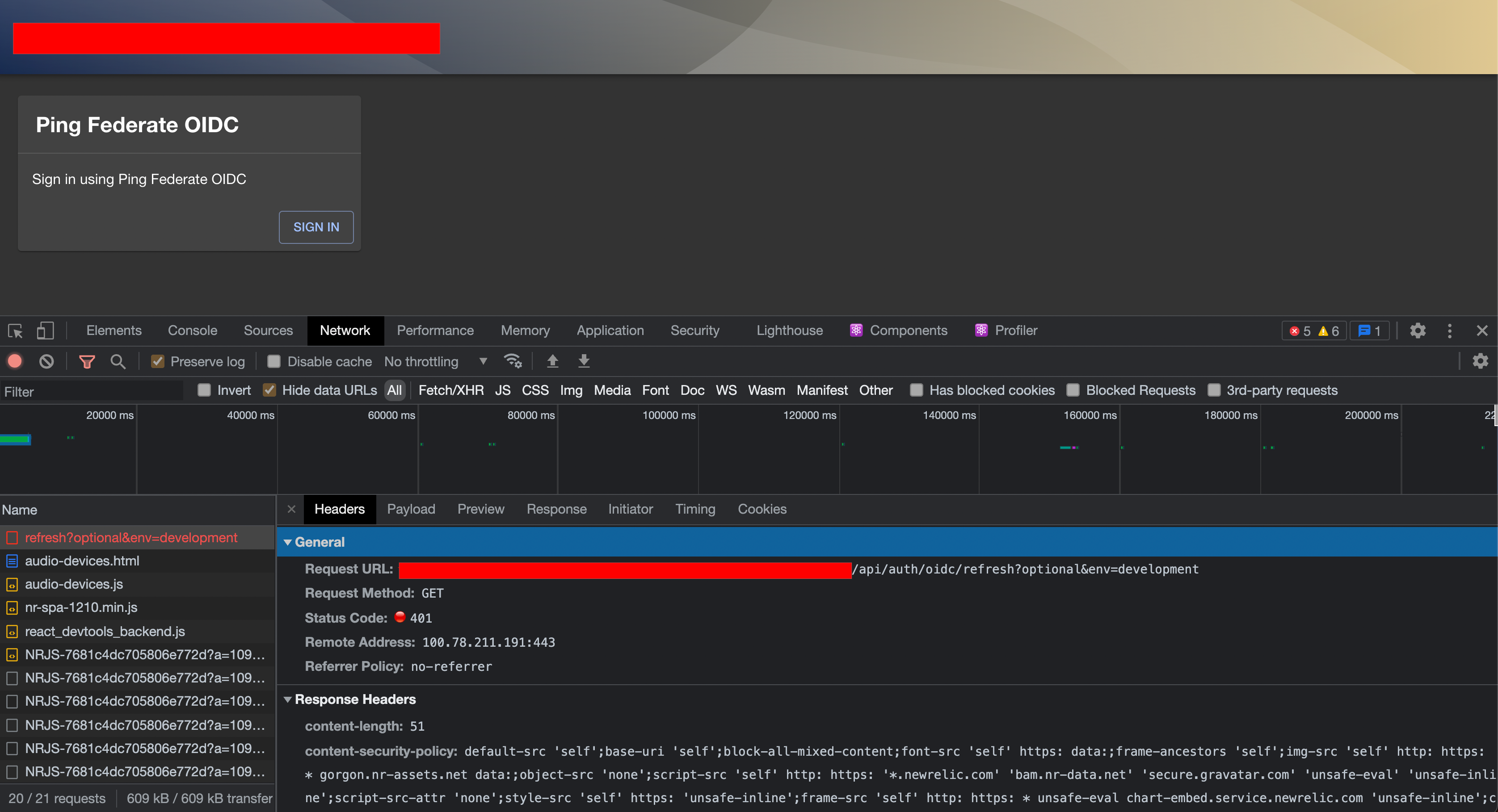Screen dimensions: 1498x812
Task: Open the No throttling dropdown
Action: coord(436,361)
